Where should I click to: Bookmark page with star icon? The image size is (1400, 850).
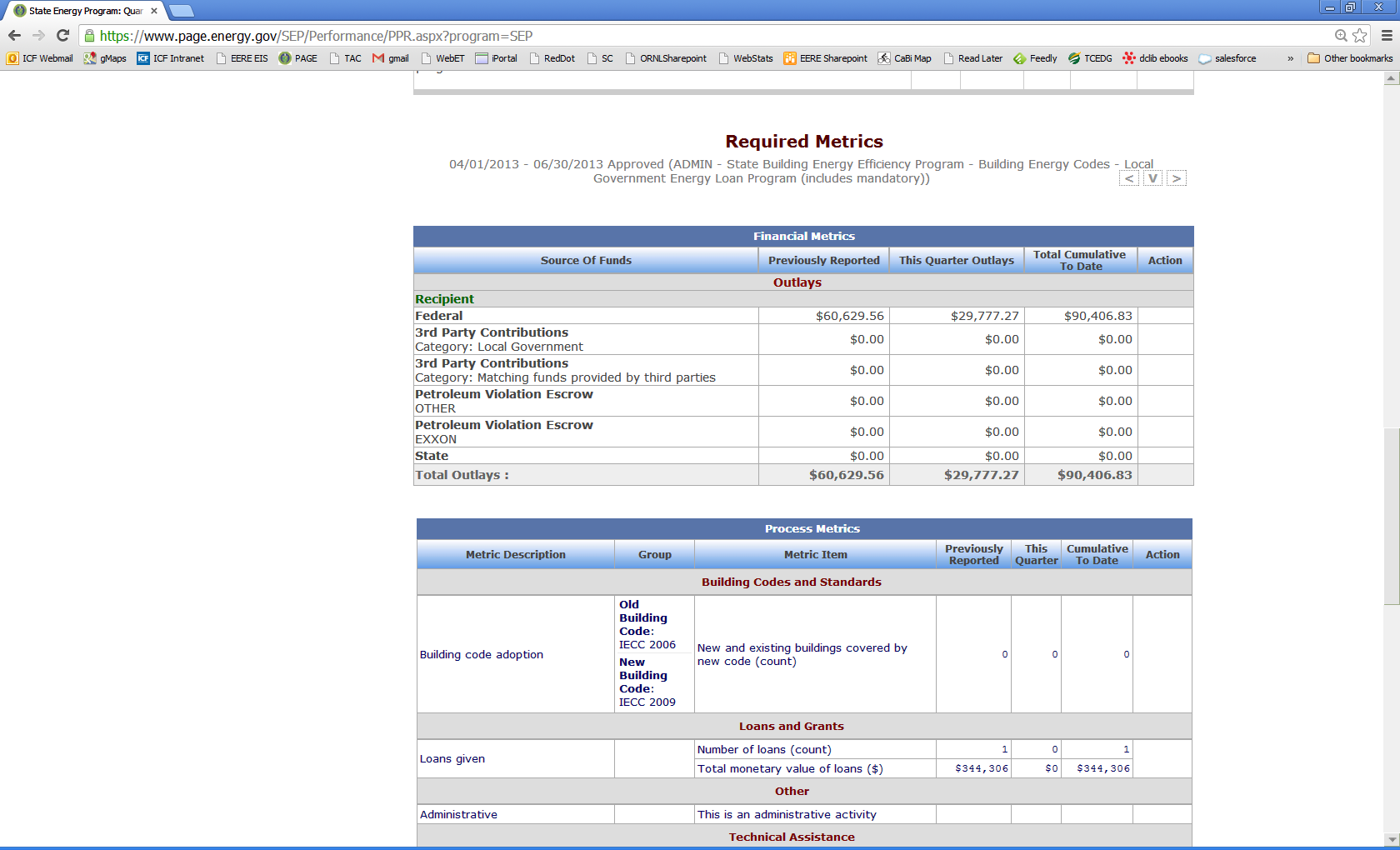tap(1360, 35)
